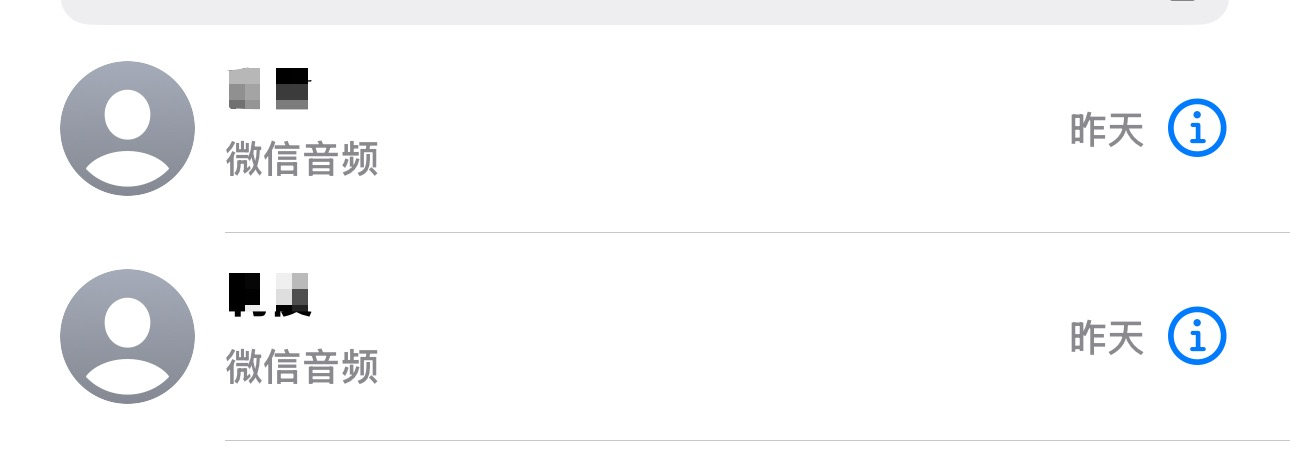Call back the second 微信音频 contact

[x=600, y=338]
